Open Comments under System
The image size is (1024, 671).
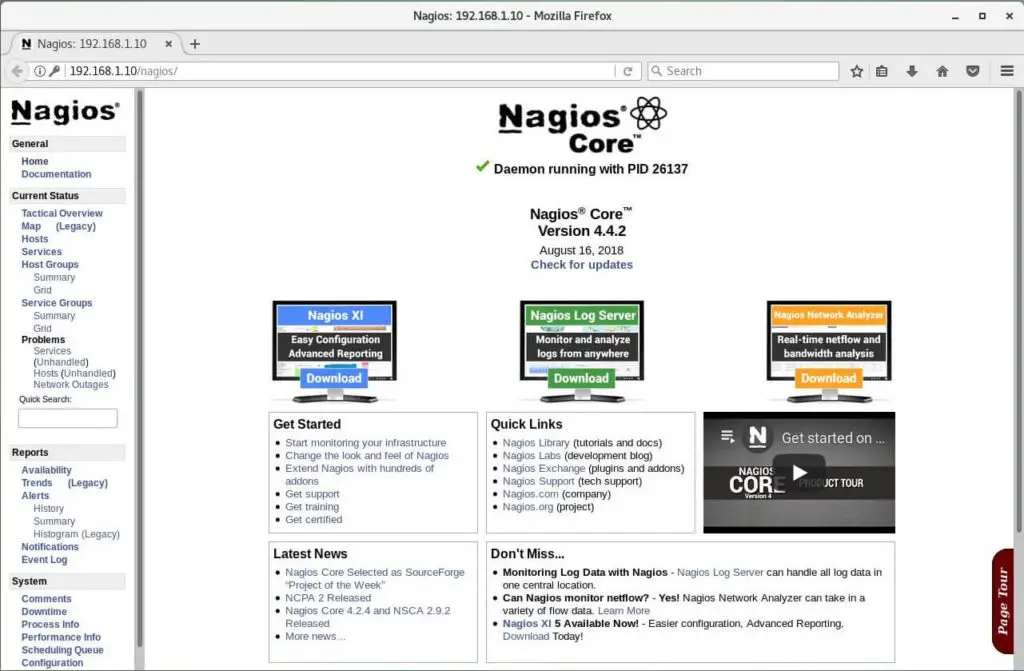46,599
